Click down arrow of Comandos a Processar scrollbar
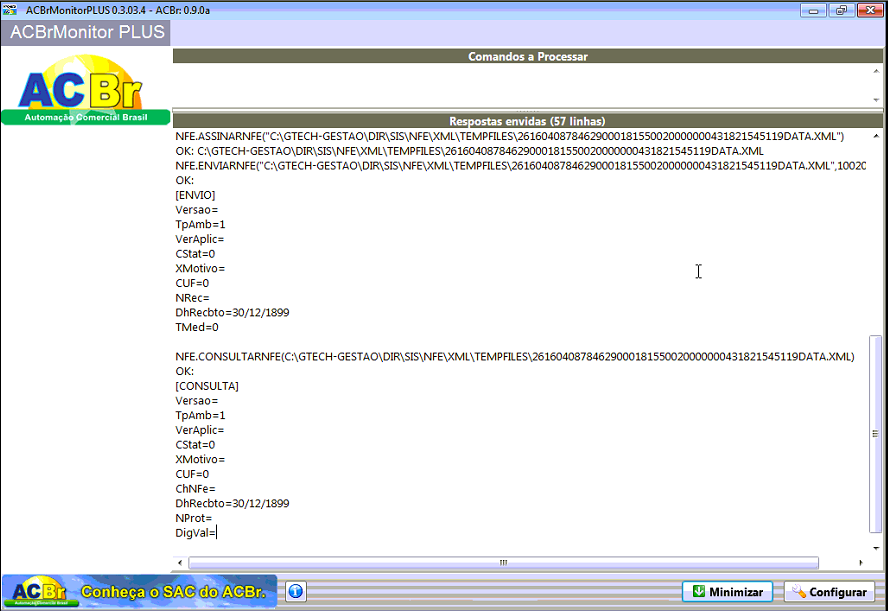The height and width of the screenshot is (611, 888). [x=876, y=100]
